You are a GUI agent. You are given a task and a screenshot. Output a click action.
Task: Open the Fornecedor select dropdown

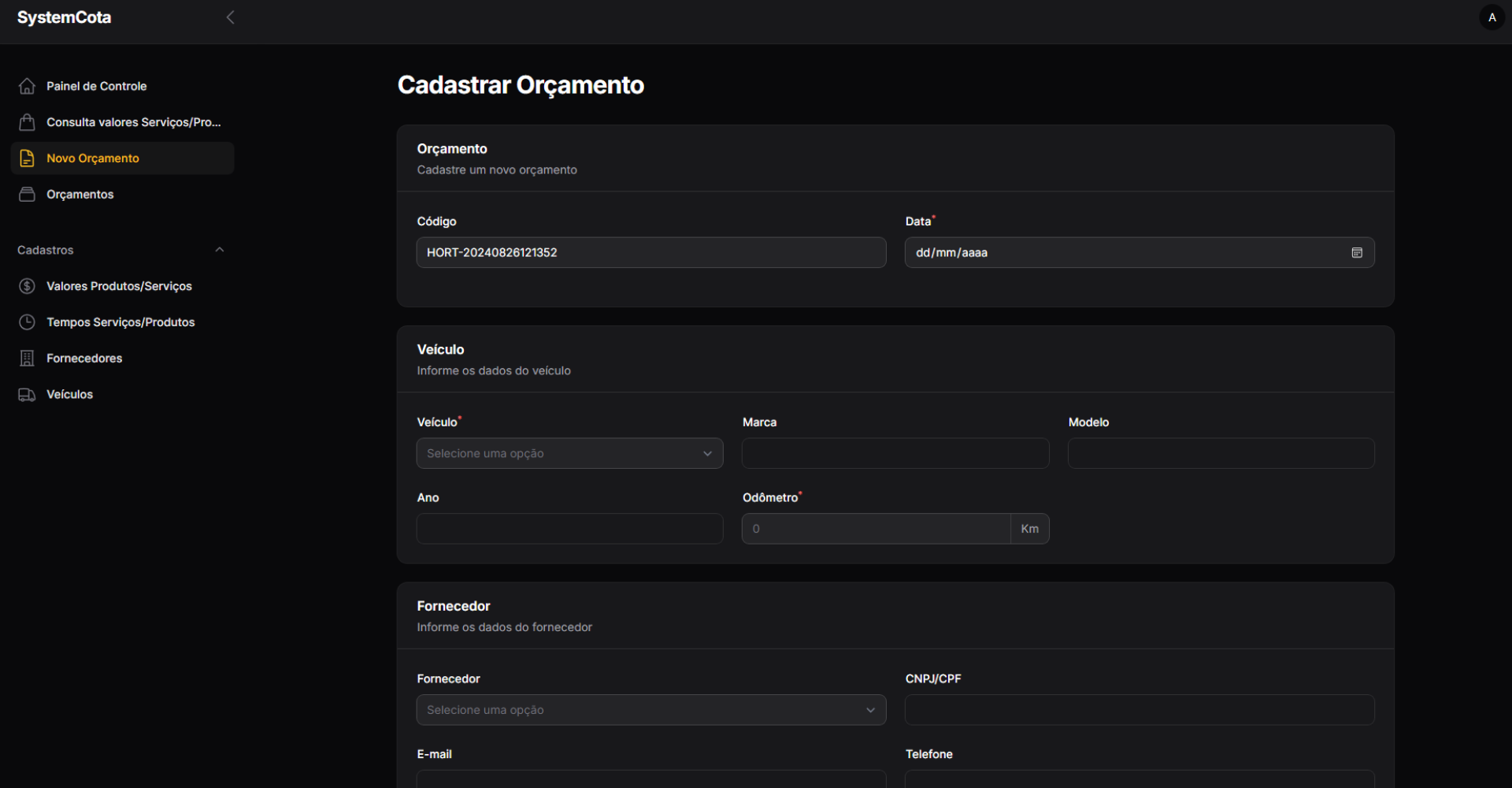point(651,710)
